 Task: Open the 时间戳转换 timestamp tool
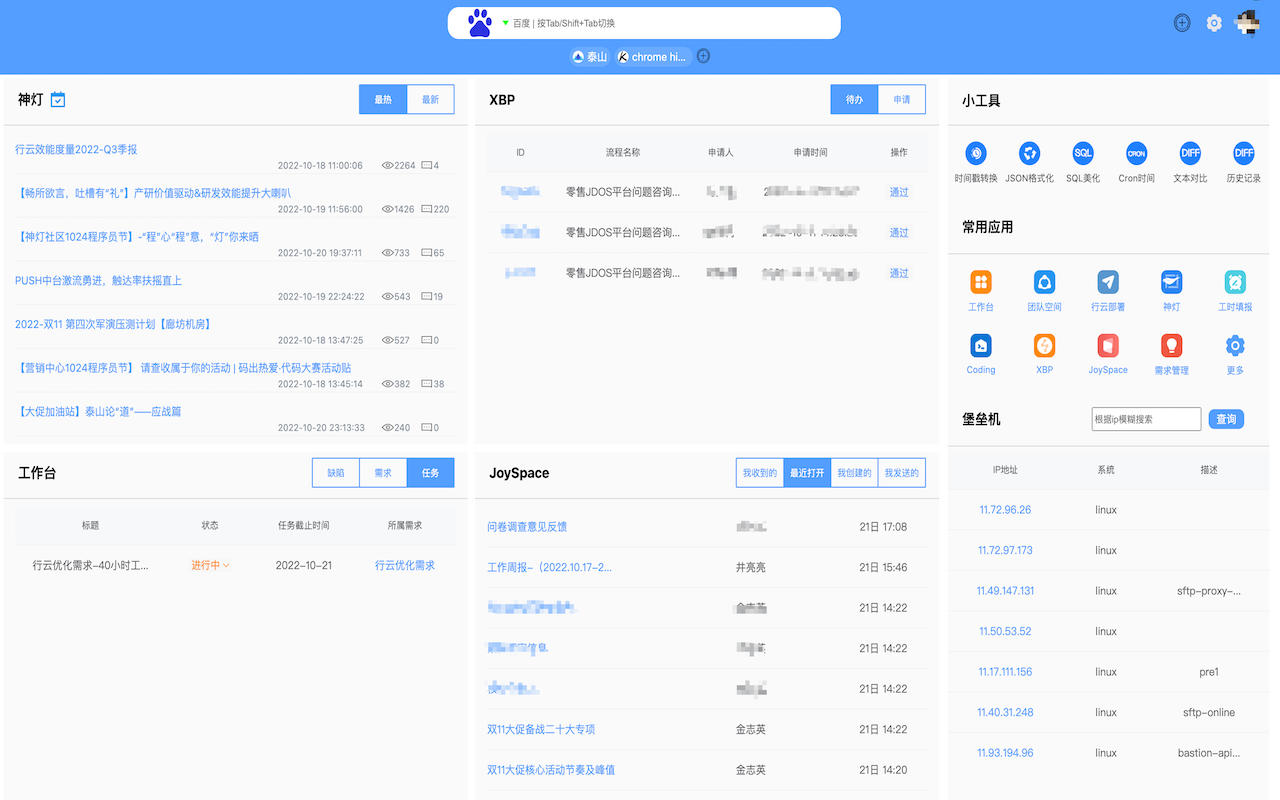click(x=976, y=160)
